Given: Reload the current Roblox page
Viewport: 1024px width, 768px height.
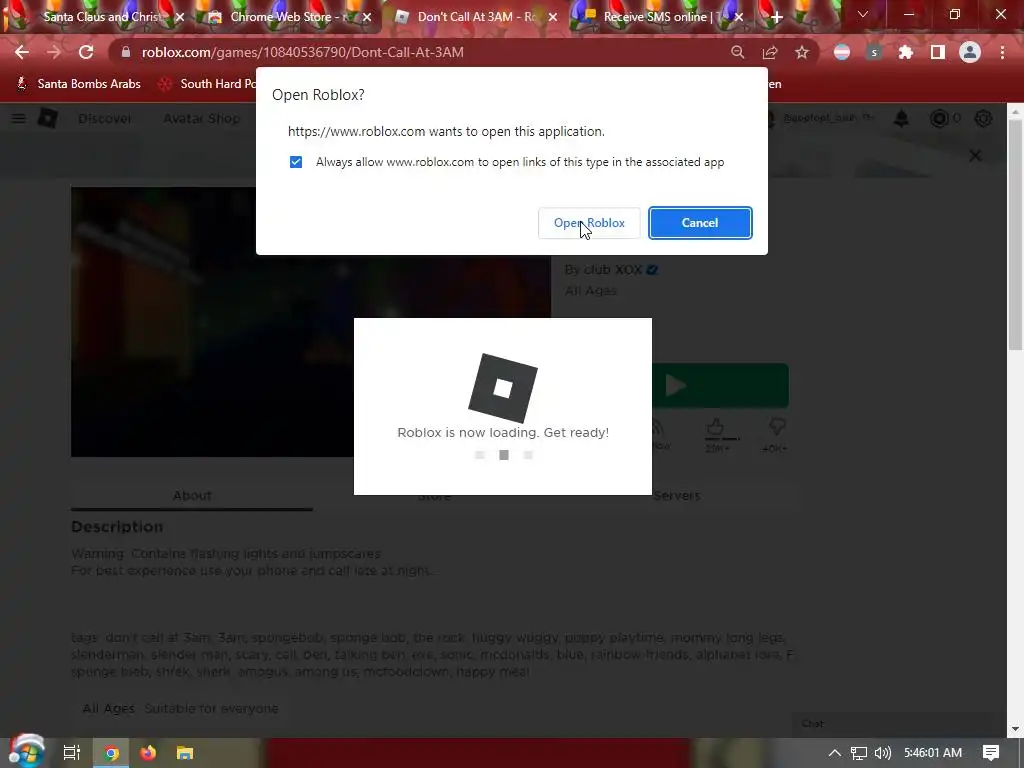Looking at the screenshot, I should click(x=86, y=52).
